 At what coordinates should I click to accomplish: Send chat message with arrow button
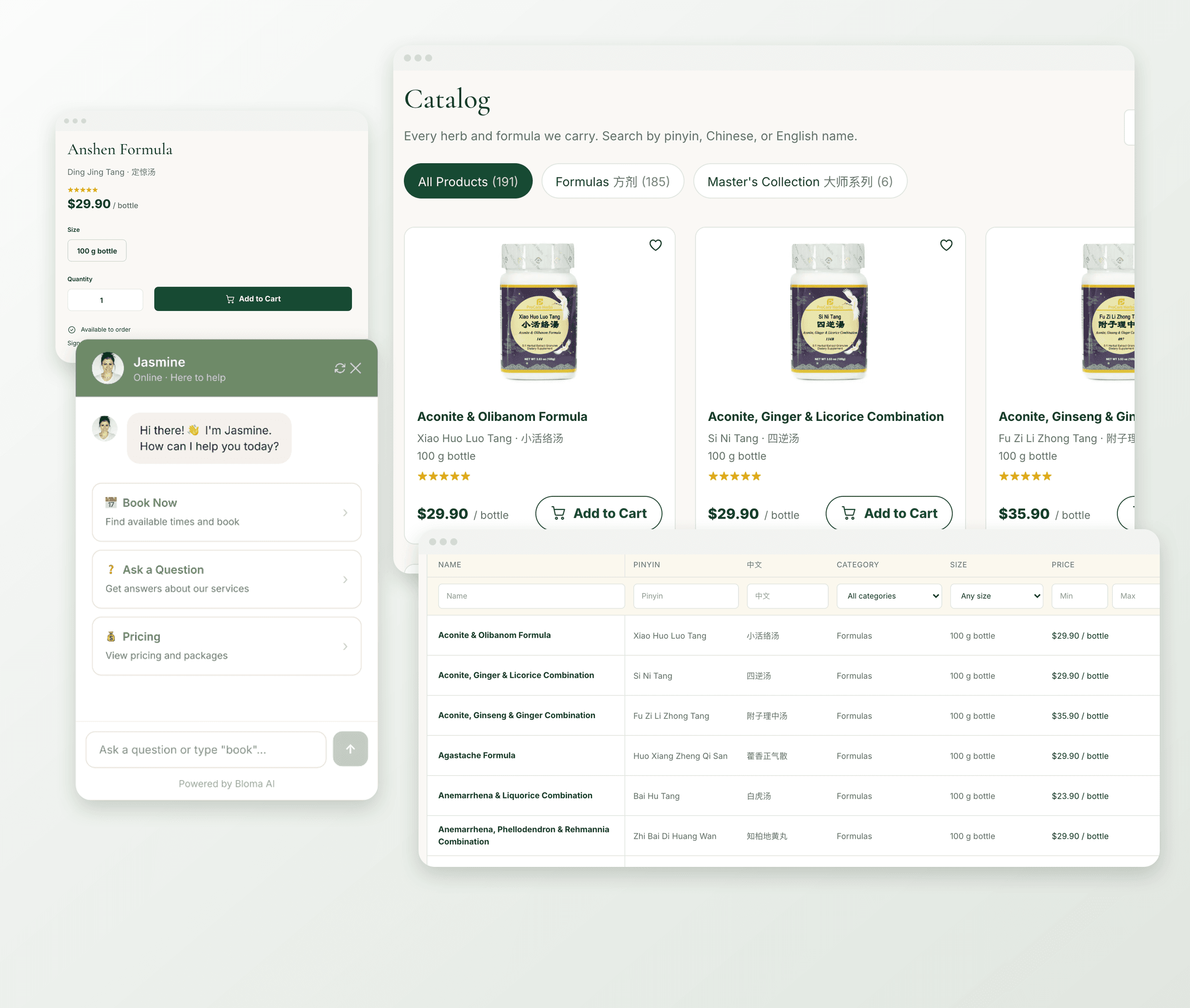(x=350, y=748)
